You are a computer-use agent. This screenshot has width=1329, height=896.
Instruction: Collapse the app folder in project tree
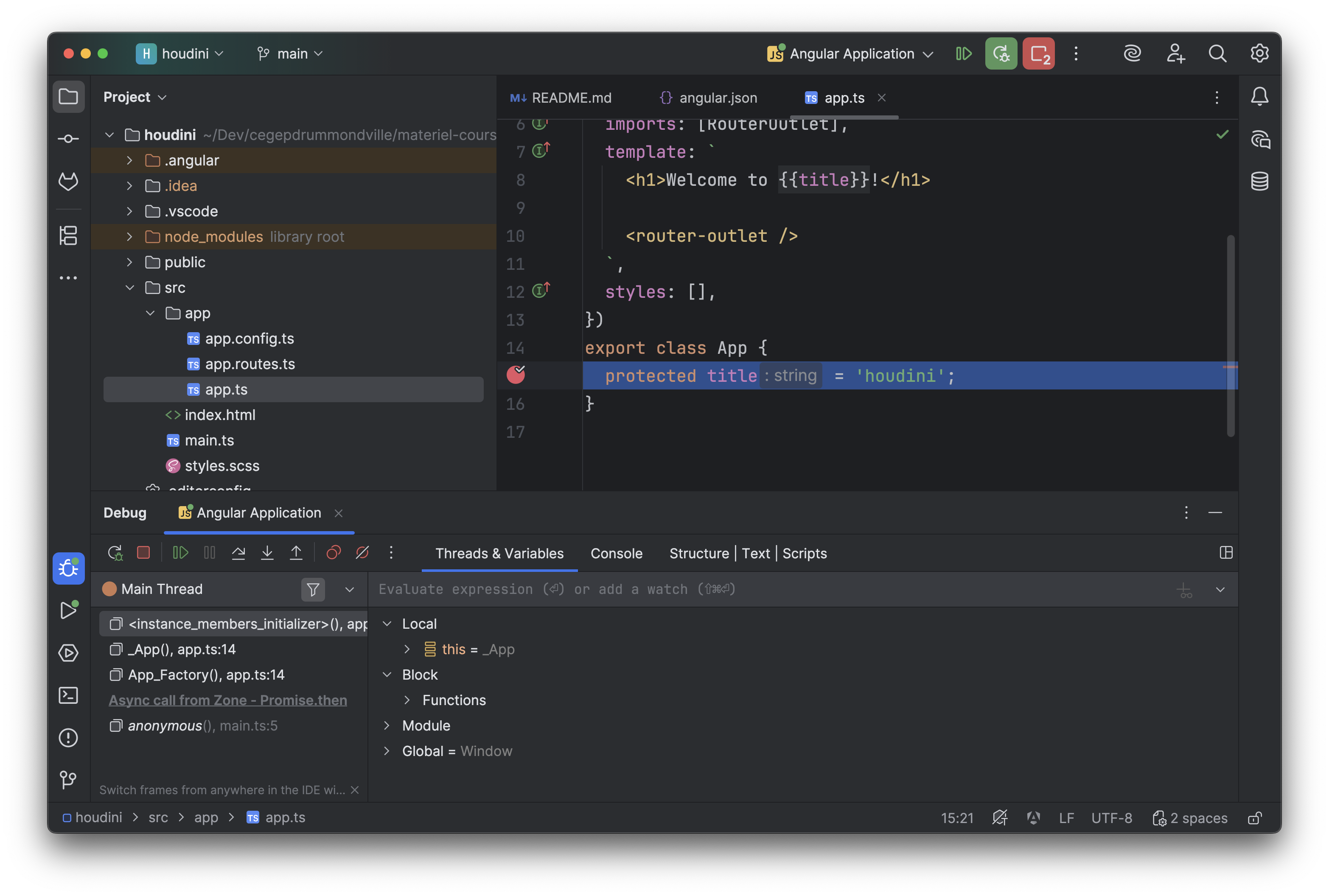(150, 313)
